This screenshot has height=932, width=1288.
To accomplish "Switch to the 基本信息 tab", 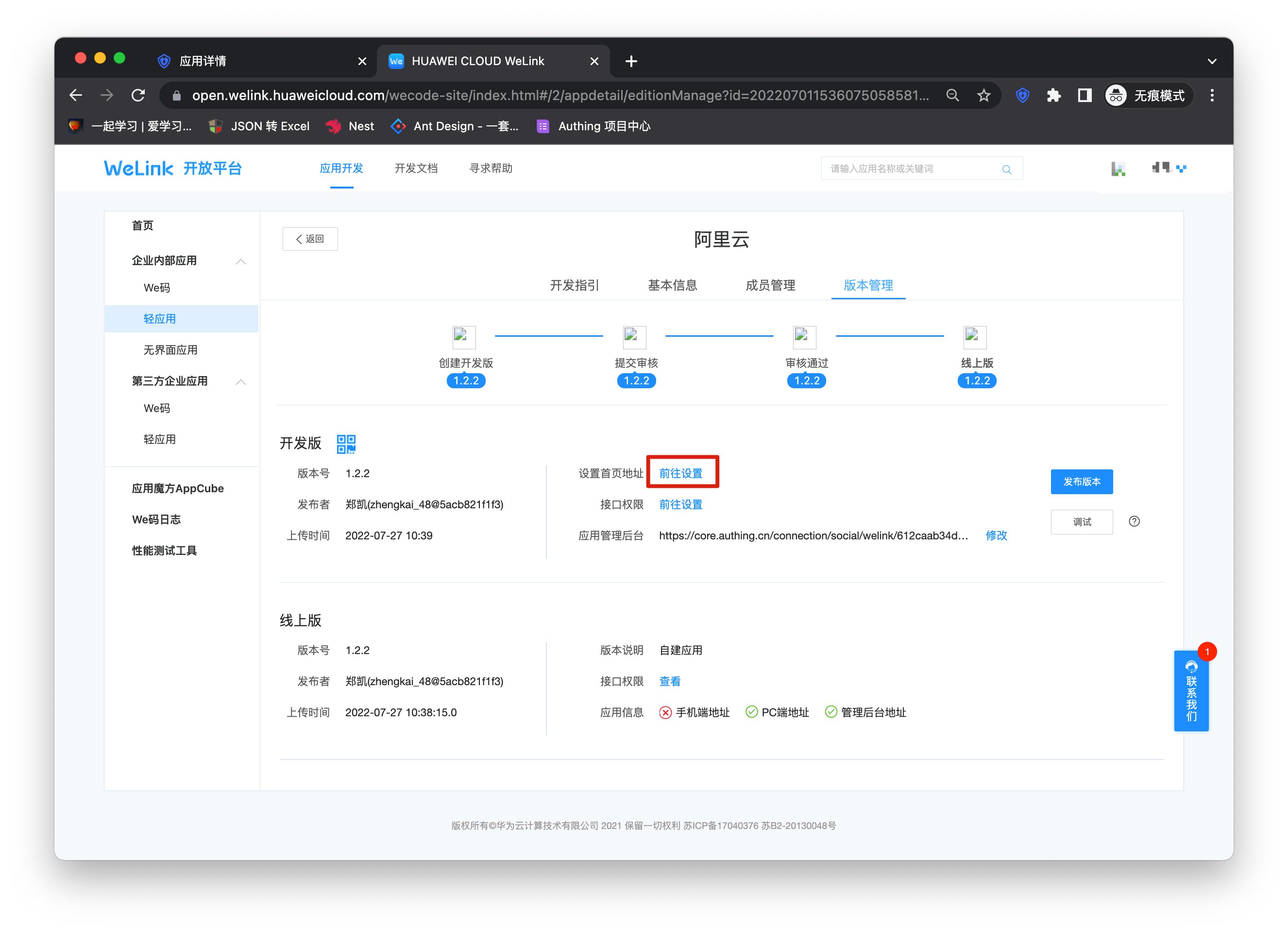I will click(x=672, y=285).
